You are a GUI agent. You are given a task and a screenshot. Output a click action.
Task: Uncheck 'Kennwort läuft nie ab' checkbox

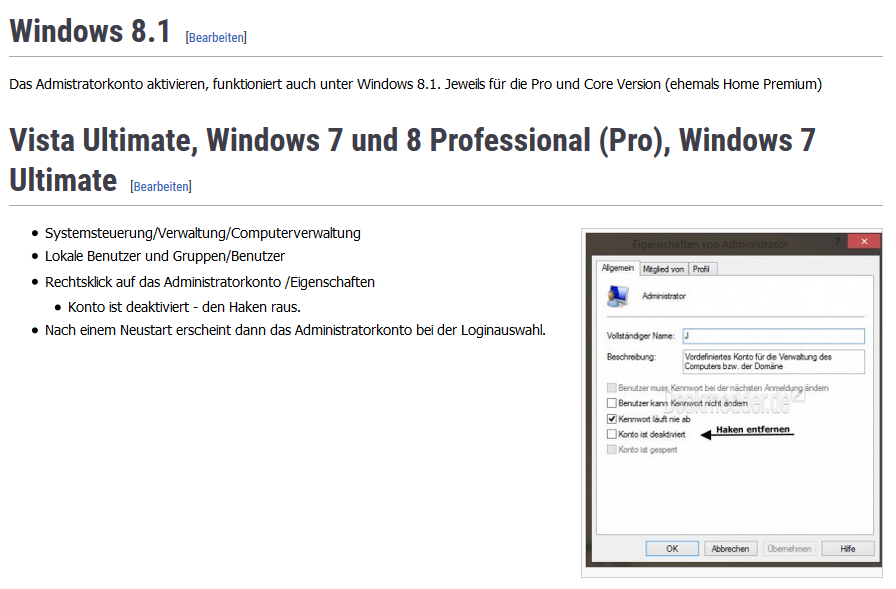click(611, 419)
